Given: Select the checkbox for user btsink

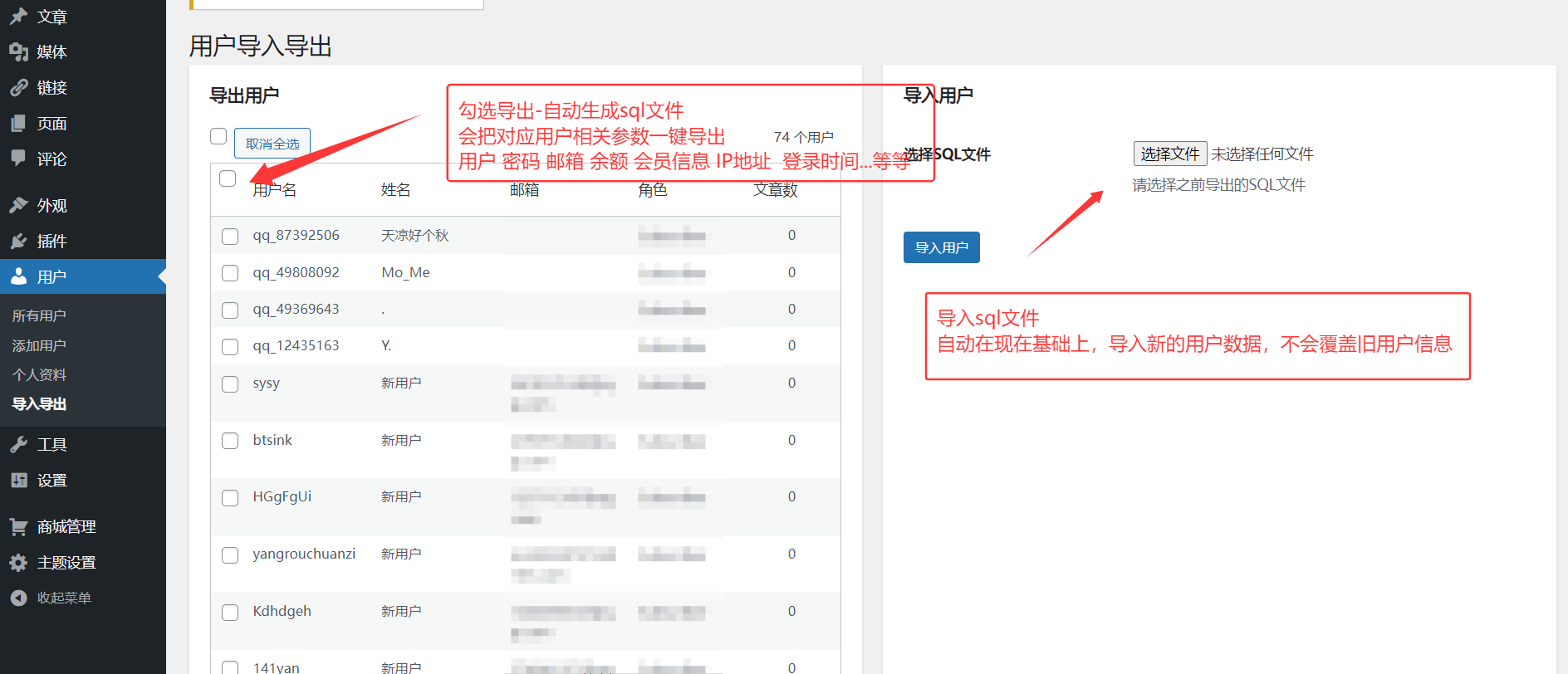Looking at the screenshot, I should 230,441.
